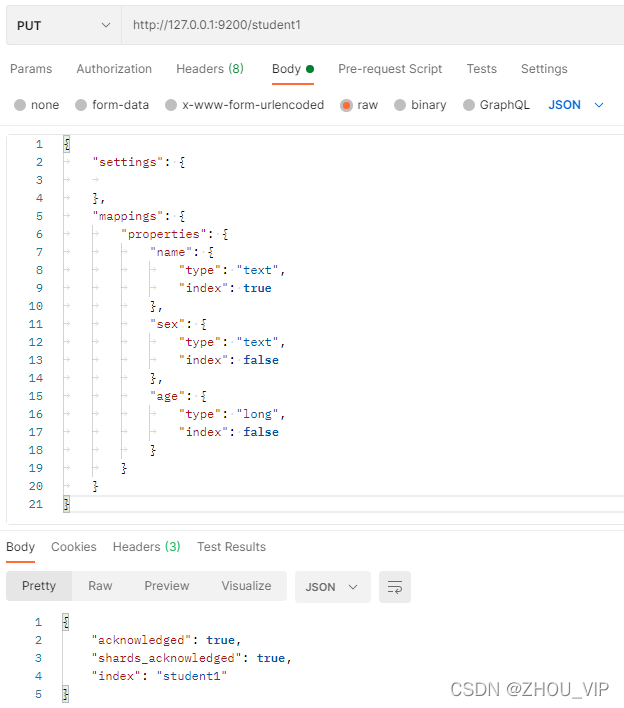
Task: Open the Settings tab
Action: 544,69
